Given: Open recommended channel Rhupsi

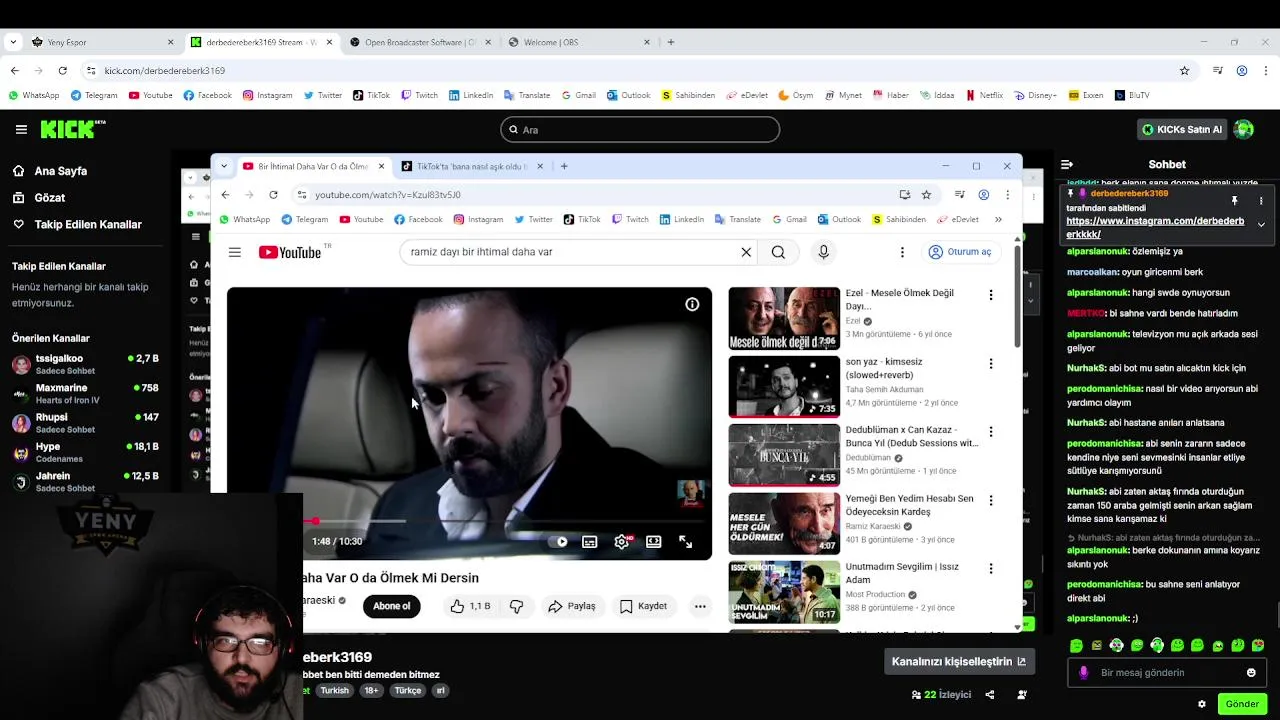Looking at the screenshot, I should (x=85, y=423).
